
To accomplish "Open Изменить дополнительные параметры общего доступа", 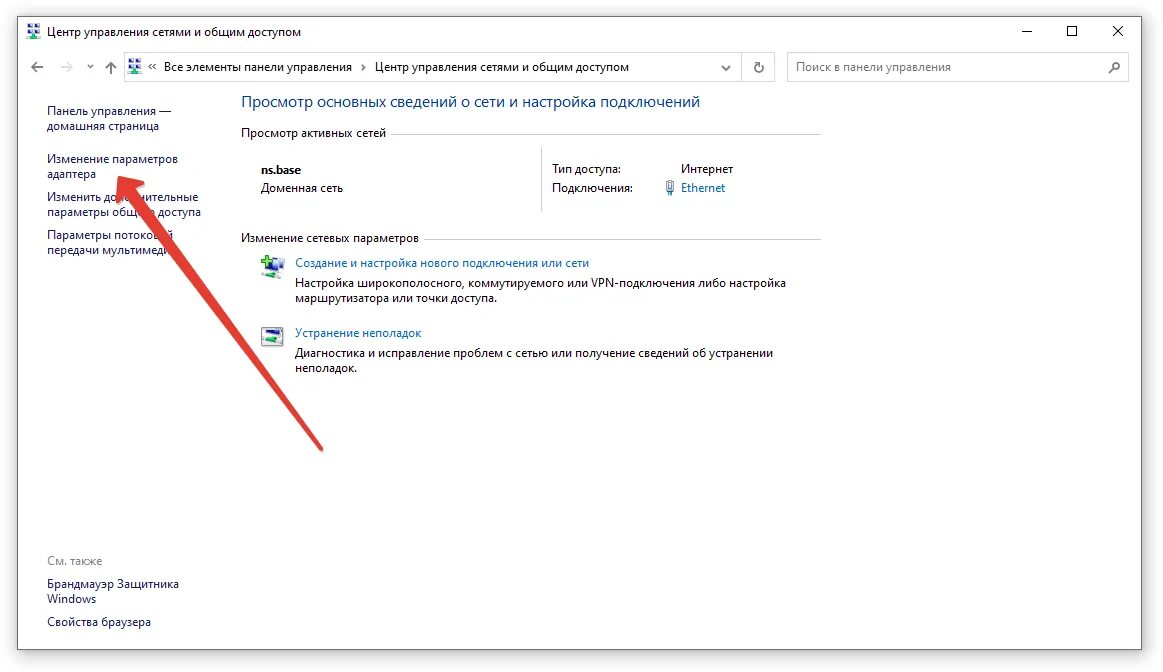I will 122,205.
